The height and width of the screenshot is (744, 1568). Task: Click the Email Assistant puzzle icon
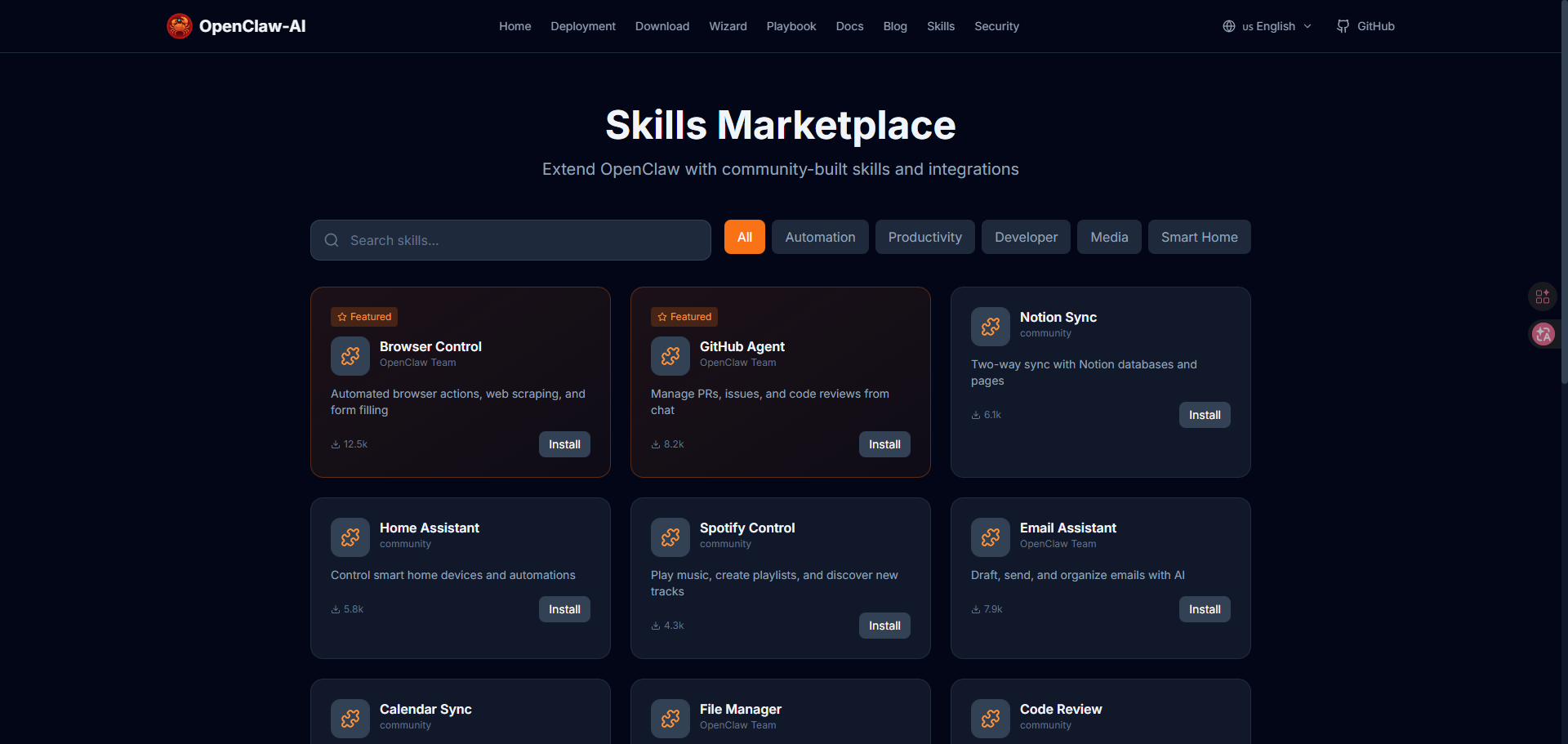(991, 537)
